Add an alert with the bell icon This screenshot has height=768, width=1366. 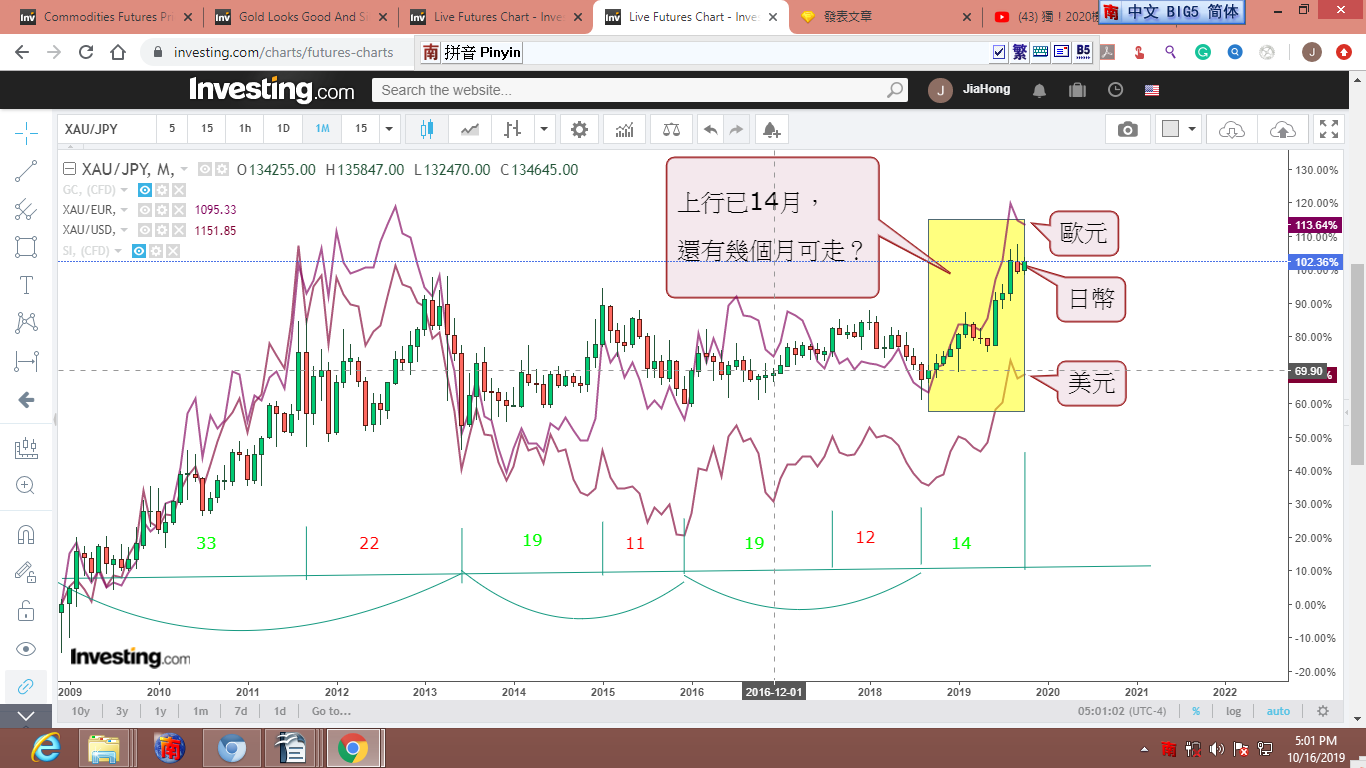point(770,129)
